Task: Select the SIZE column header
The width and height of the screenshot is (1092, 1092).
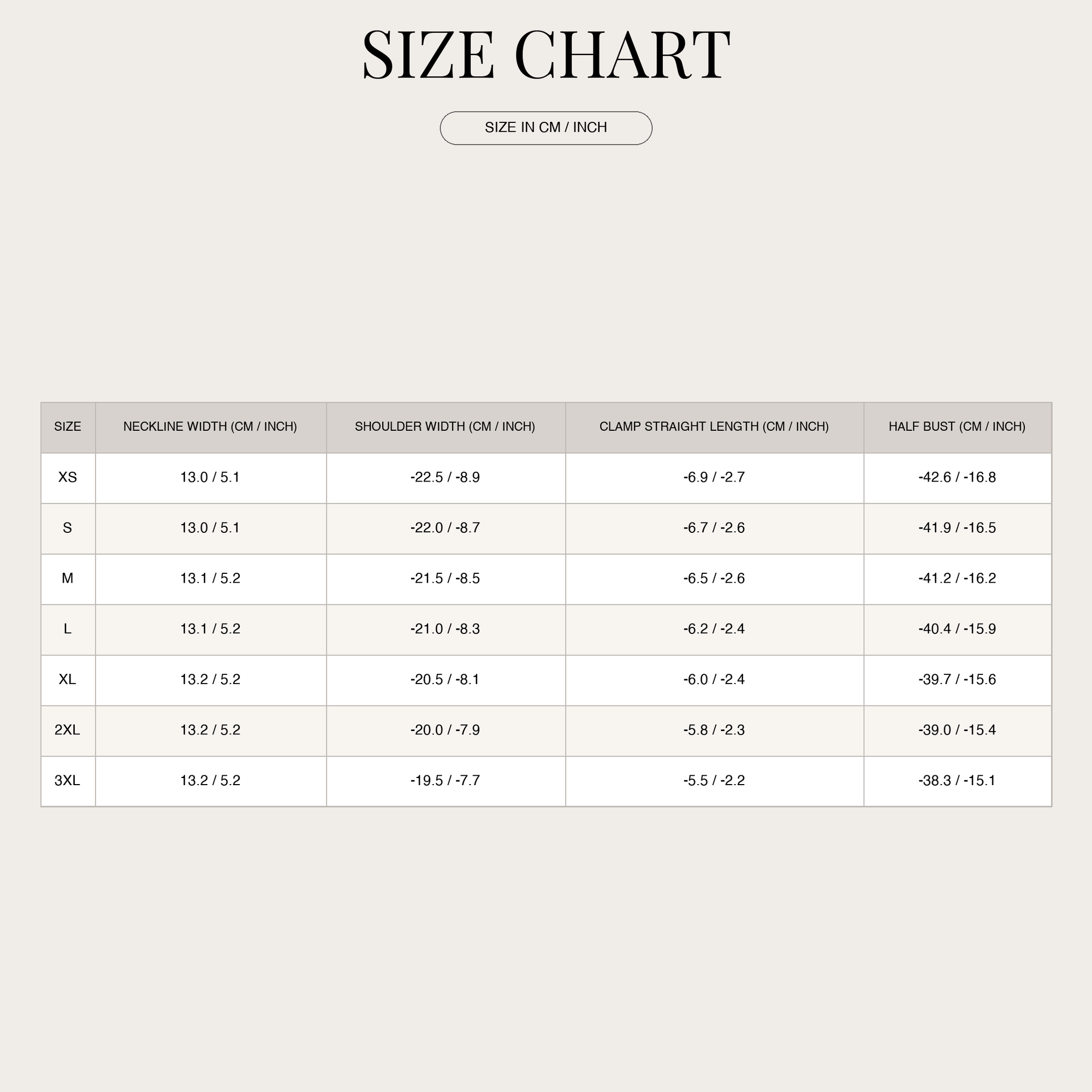Action: tap(68, 427)
